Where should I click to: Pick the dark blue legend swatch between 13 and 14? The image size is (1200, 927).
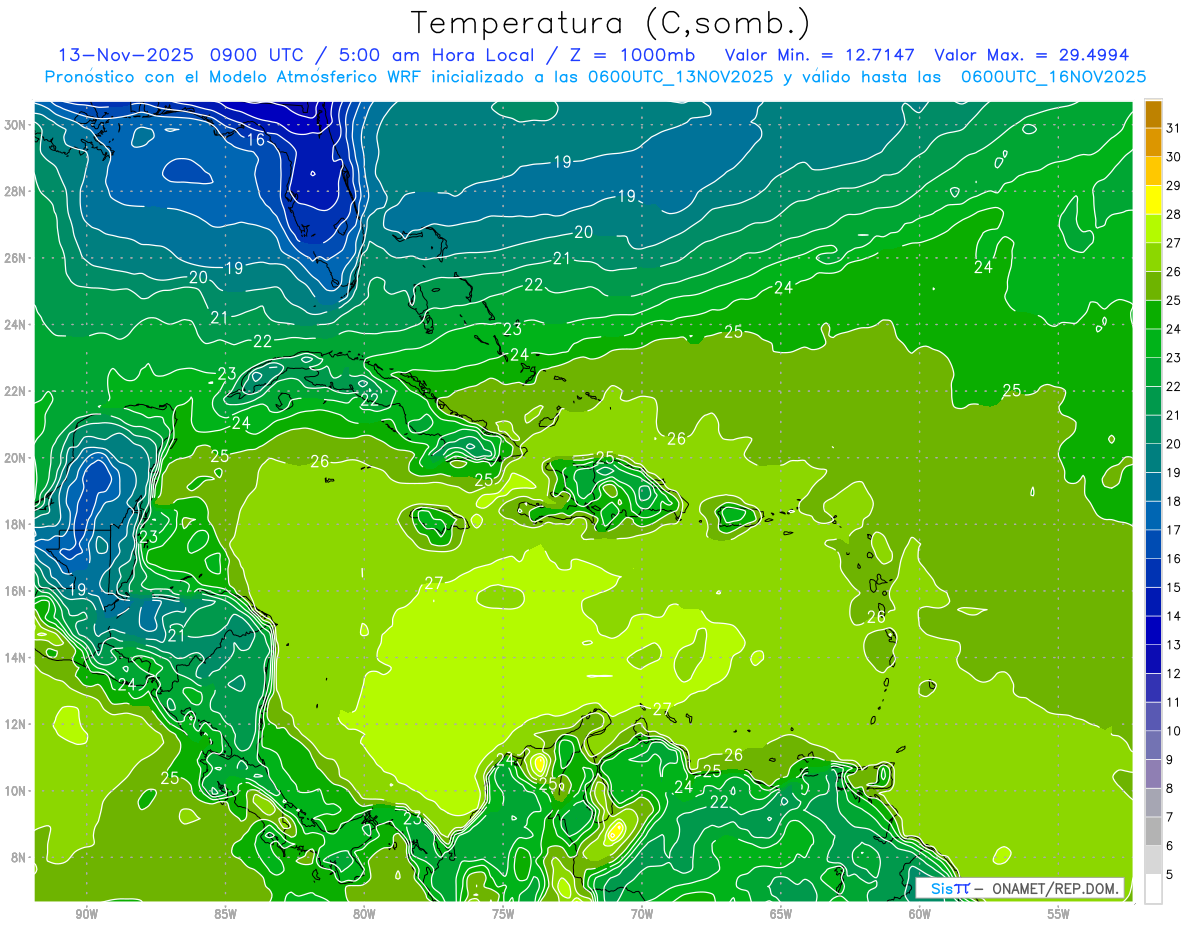tap(1153, 631)
